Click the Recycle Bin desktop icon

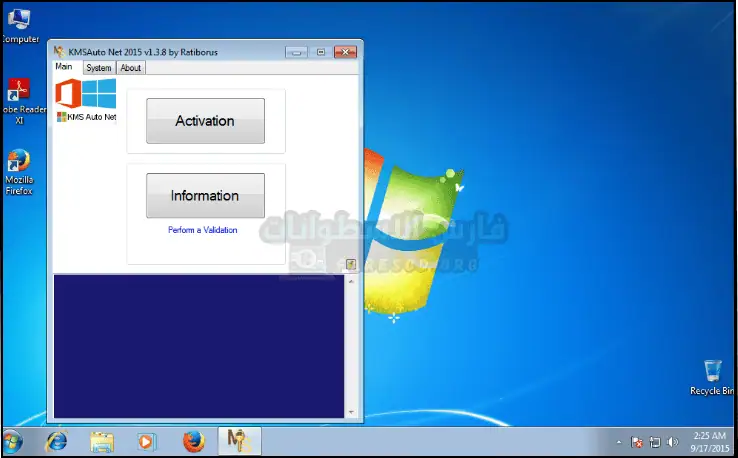point(711,377)
